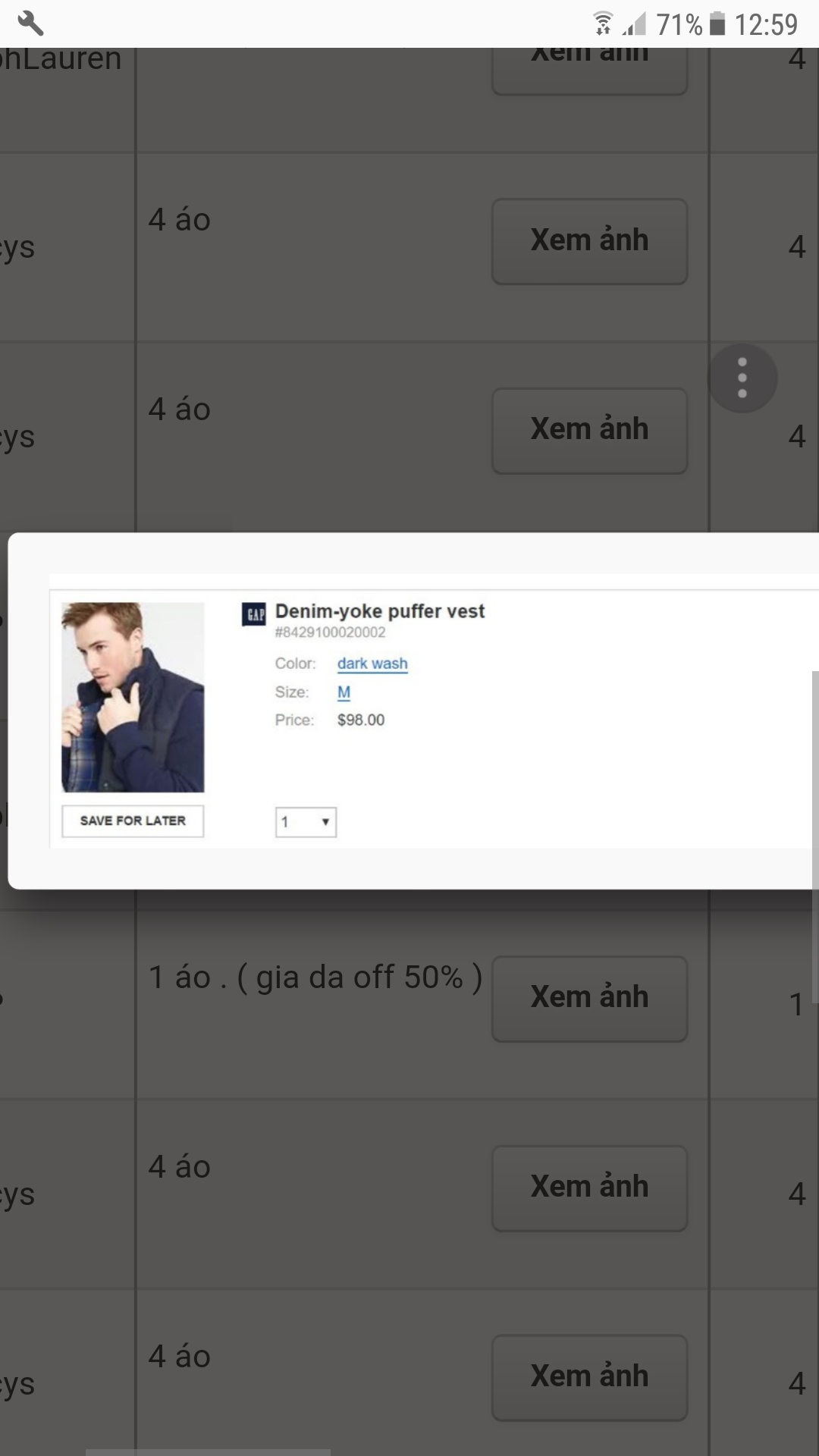Click the Denim-yoke puffer vest title

[x=380, y=611]
